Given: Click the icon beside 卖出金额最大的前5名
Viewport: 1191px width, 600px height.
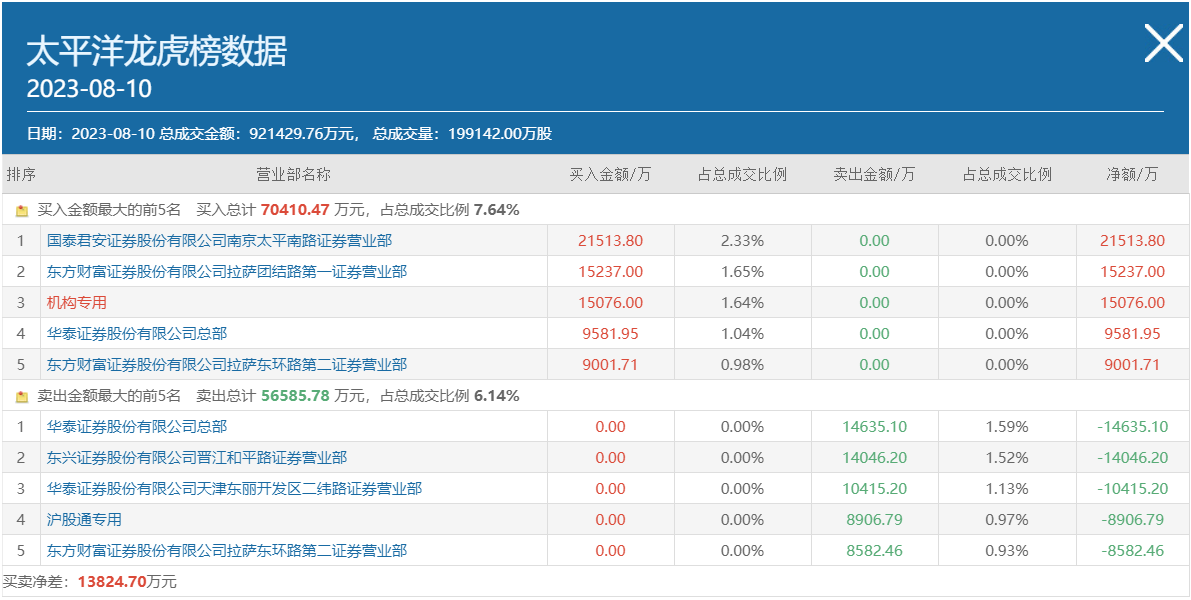Looking at the screenshot, I should [x=22, y=397].
